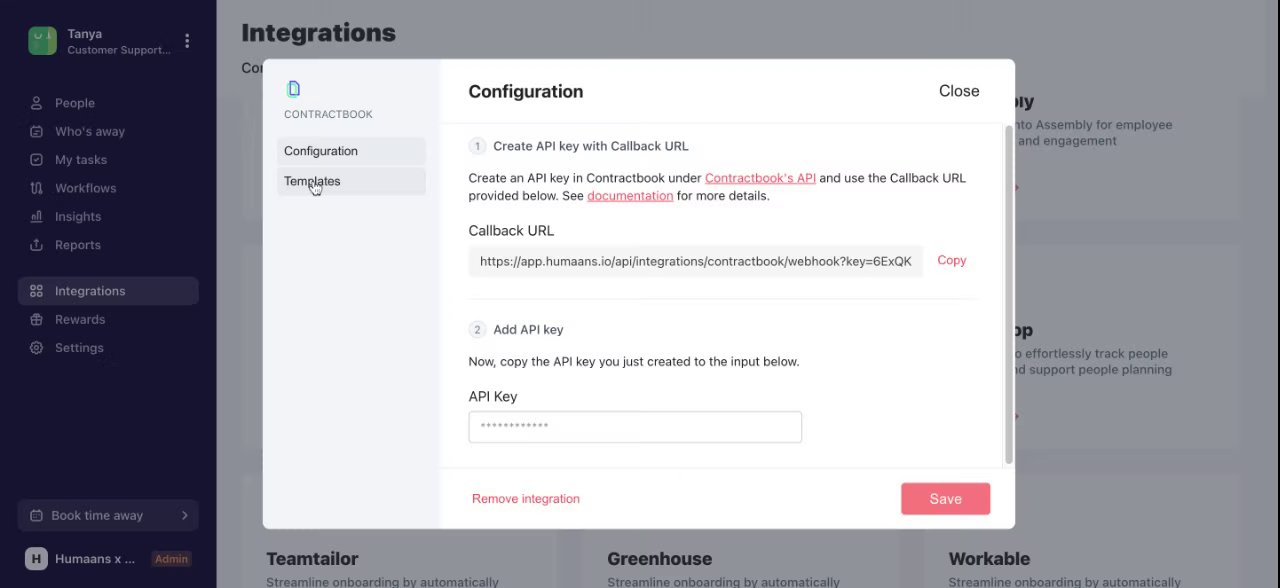This screenshot has height=588, width=1280.
Task: Click the People sidebar icon
Action: point(37,103)
